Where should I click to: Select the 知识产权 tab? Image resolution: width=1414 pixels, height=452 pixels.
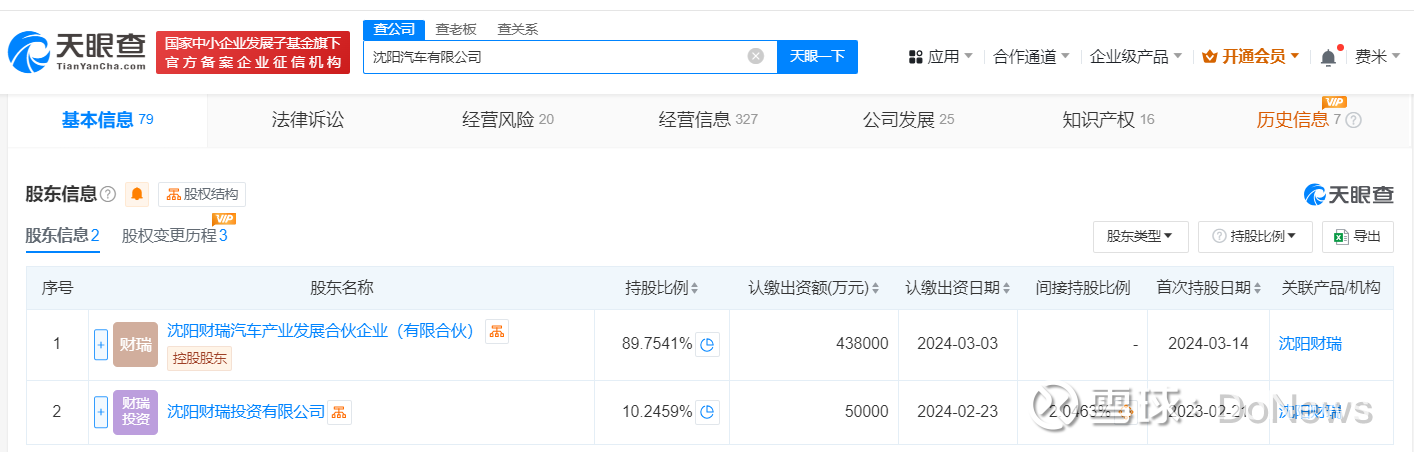[1108, 120]
